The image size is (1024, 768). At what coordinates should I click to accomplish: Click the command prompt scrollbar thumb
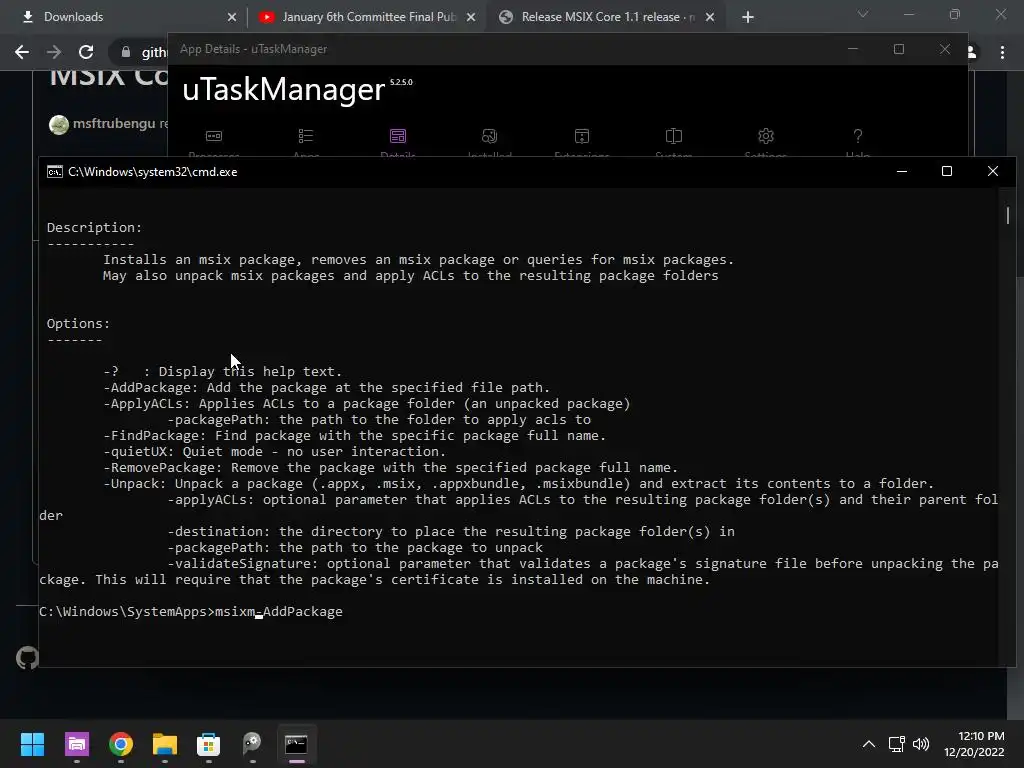(x=1008, y=215)
